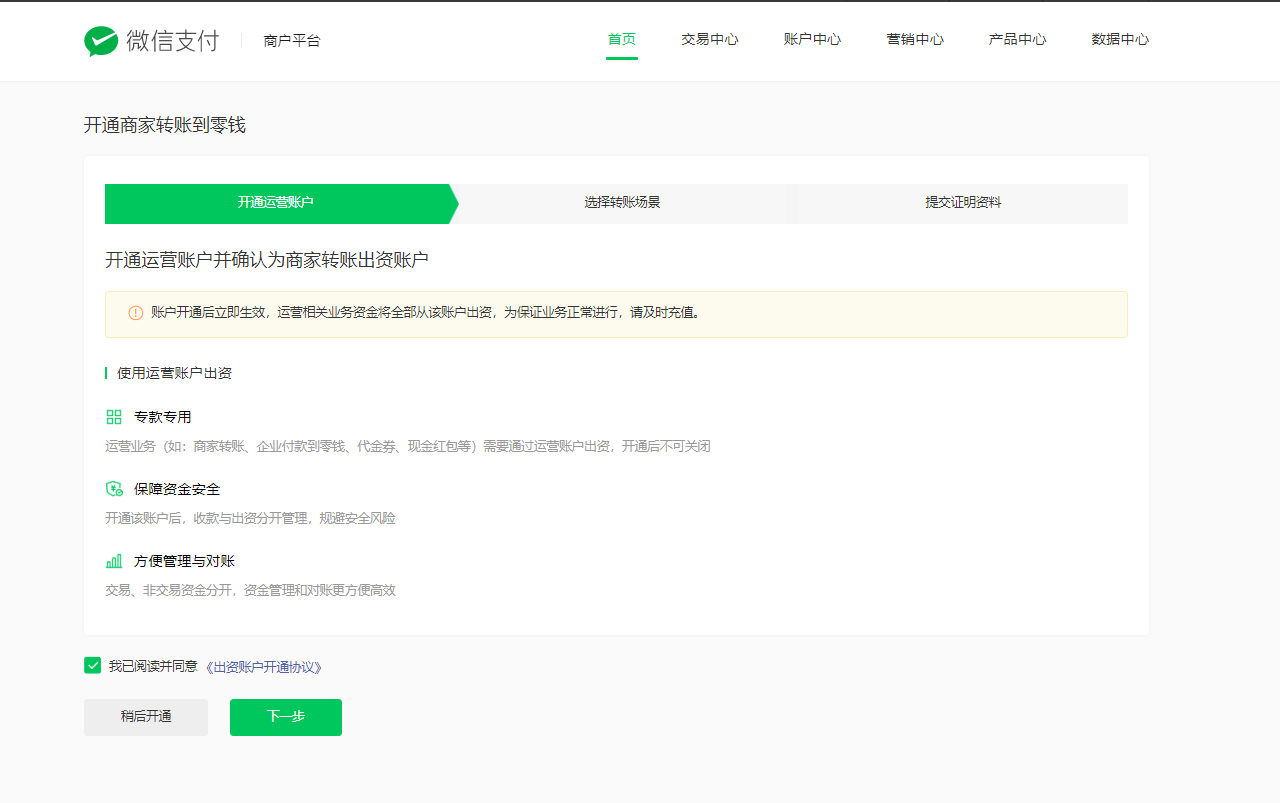Click the 专款专用 grid icon
Image resolution: width=1280 pixels, height=803 pixels.
coord(114,417)
